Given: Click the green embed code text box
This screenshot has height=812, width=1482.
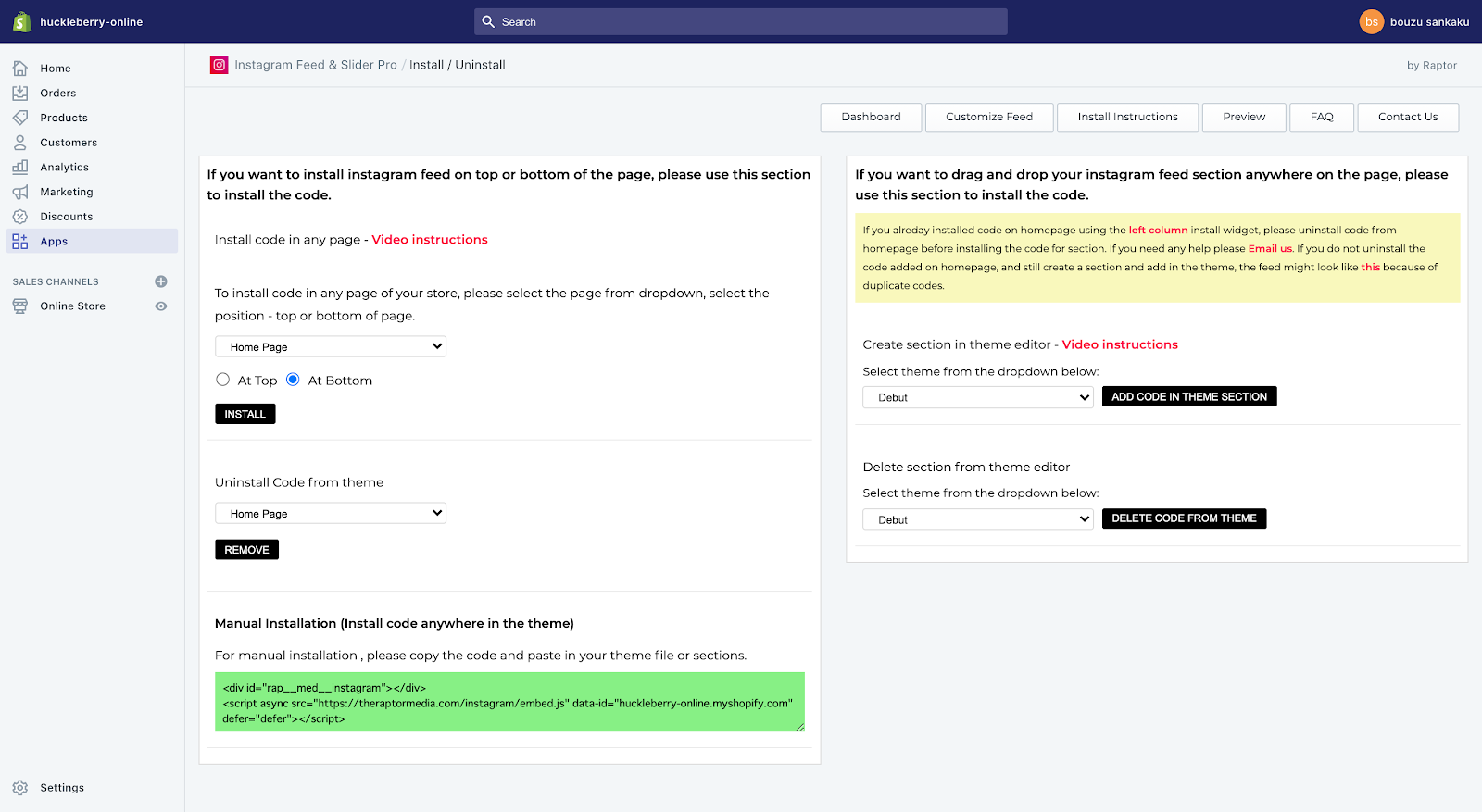Looking at the screenshot, I should coord(509,702).
